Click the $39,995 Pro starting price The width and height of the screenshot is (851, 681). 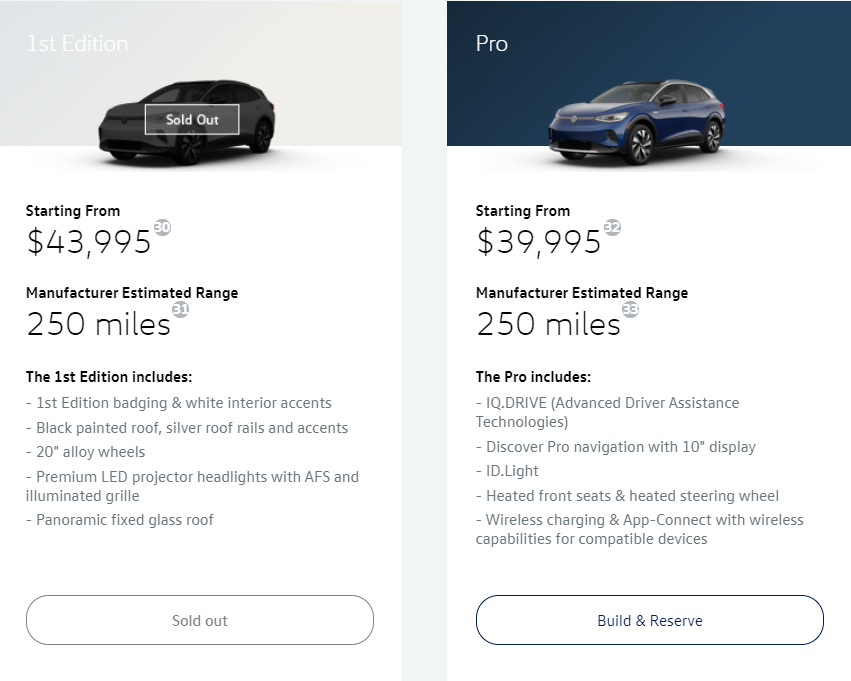point(538,242)
